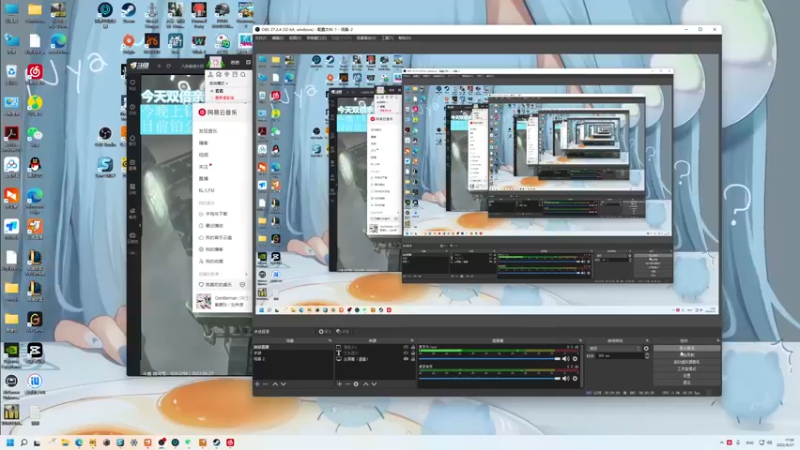Open OBS 帮助(H) menu

405,38
